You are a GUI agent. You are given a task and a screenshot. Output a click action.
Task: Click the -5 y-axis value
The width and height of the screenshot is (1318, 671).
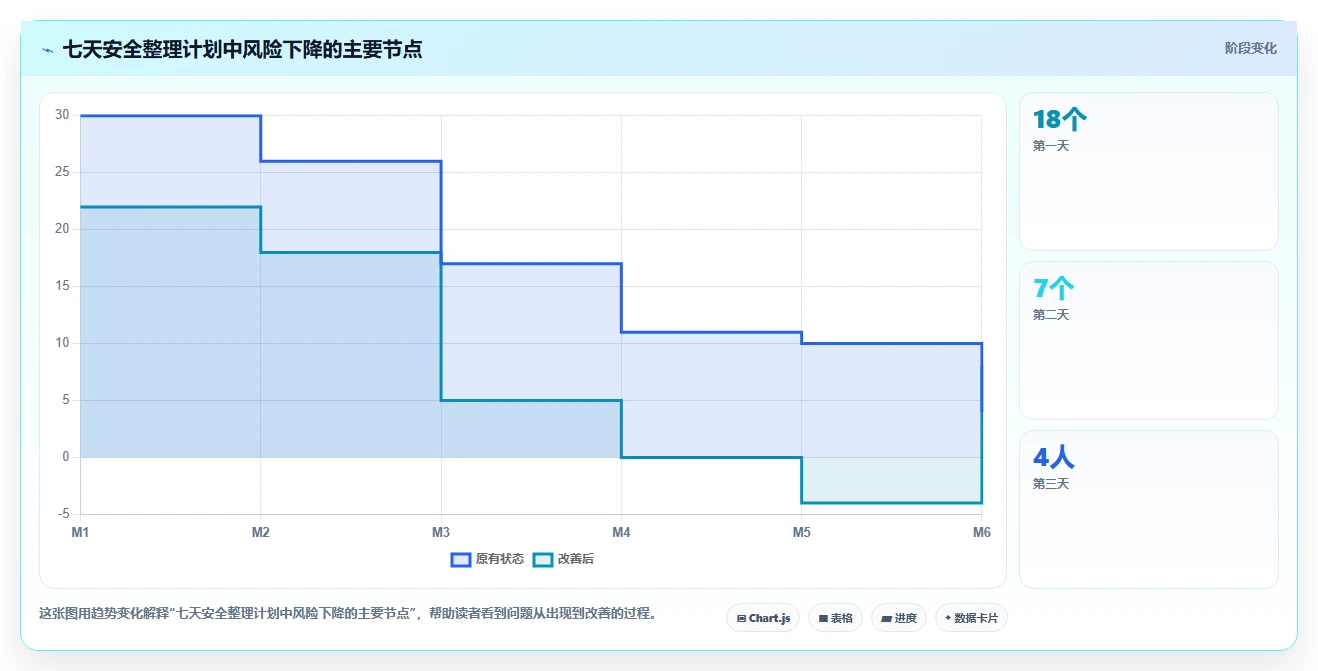tap(64, 514)
